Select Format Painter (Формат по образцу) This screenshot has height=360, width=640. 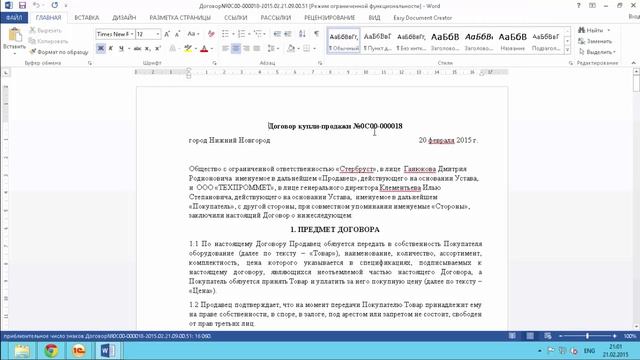(x=58, y=52)
